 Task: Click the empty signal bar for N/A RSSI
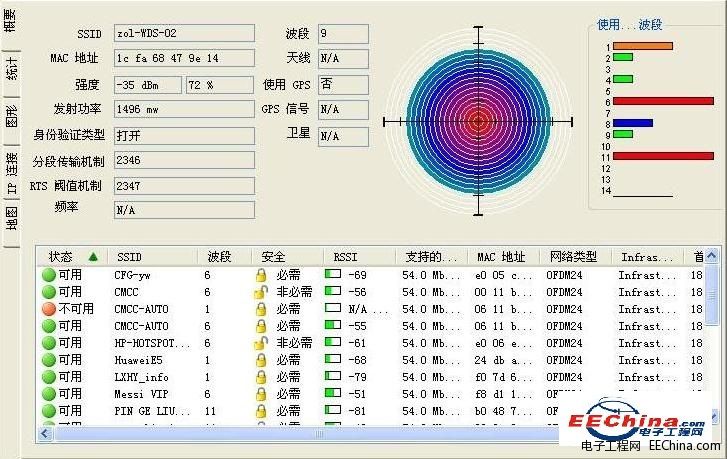pyautogui.click(x=333, y=308)
